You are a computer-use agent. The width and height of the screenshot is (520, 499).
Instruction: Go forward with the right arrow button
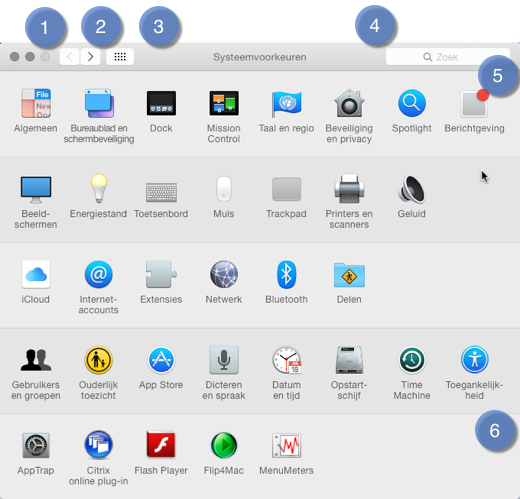coord(90,57)
